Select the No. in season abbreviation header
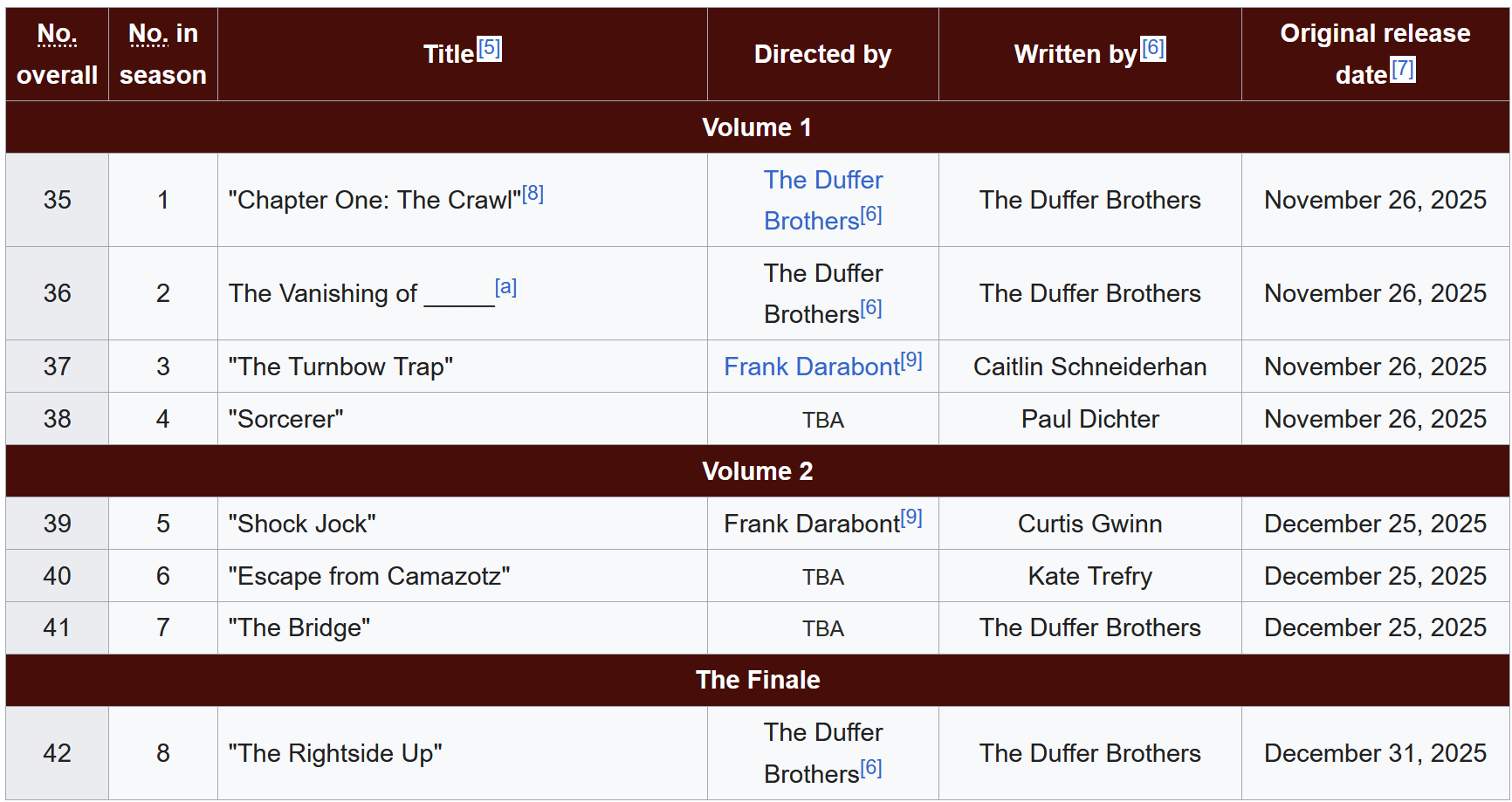 [x=148, y=33]
